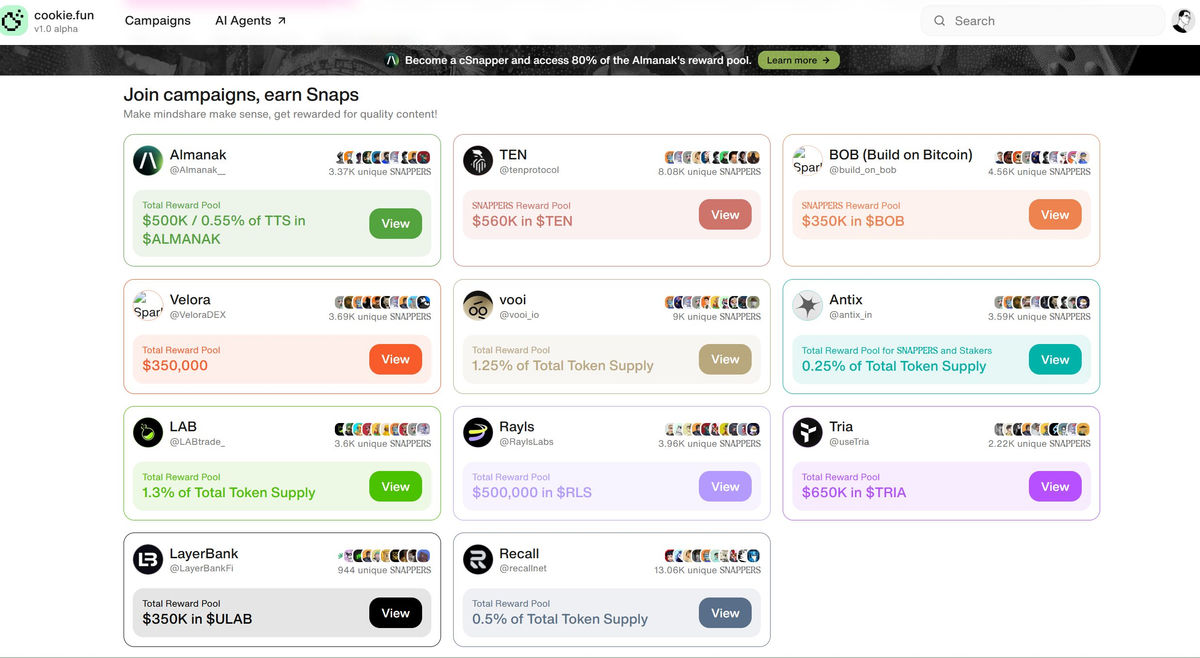Viewport: 1200px width, 658px height.
Task: View the LayerBank campaign
Action: (395, 613)
